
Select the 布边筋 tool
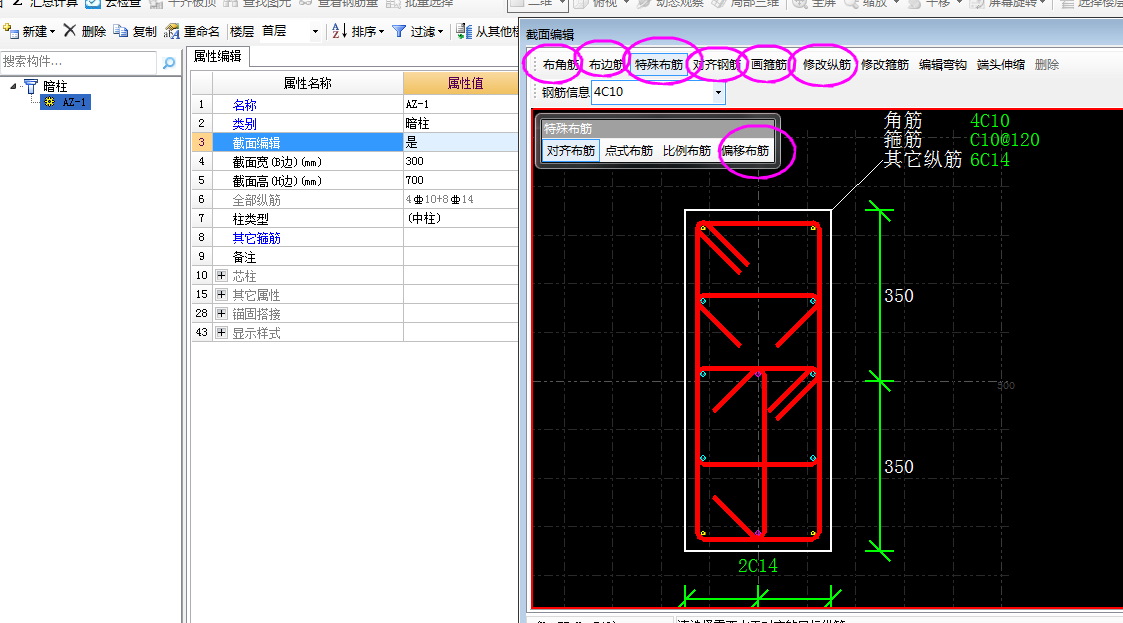[607, 64]
